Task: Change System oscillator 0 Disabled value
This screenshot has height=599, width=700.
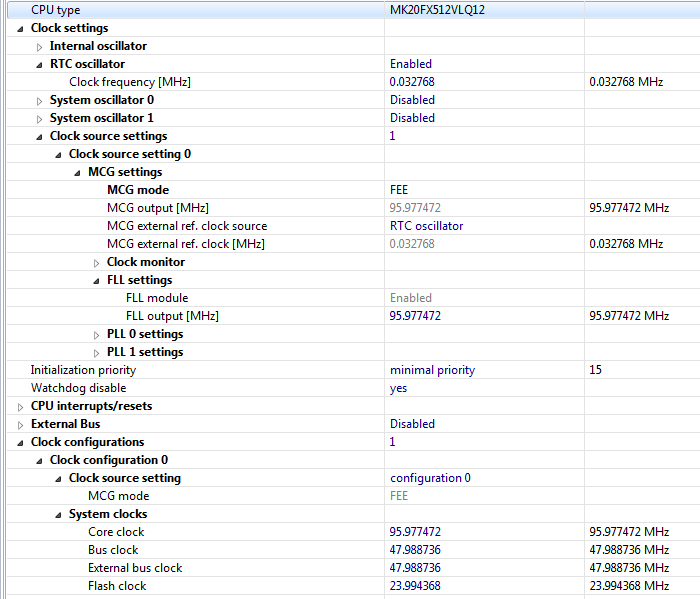Action: click(x=412, y=100)
